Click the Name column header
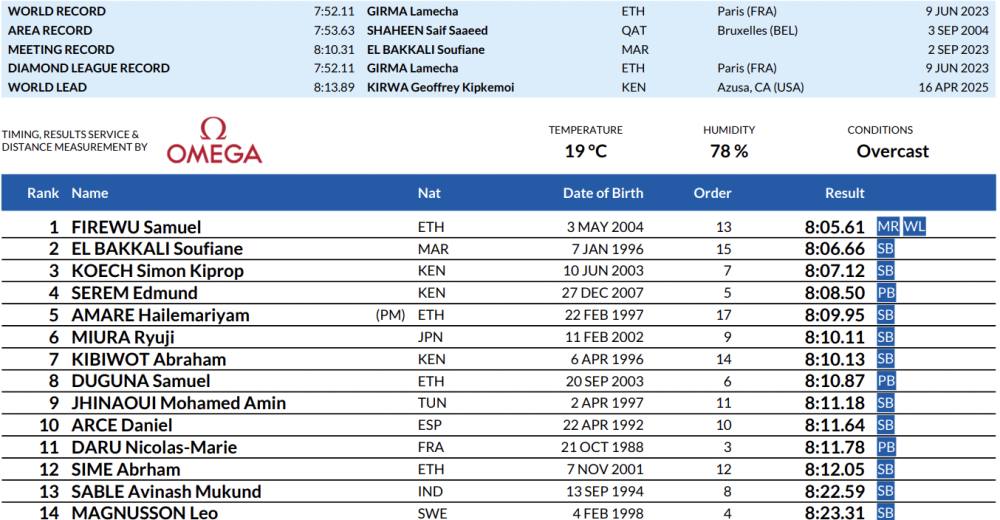 click(x=90, y=193)
